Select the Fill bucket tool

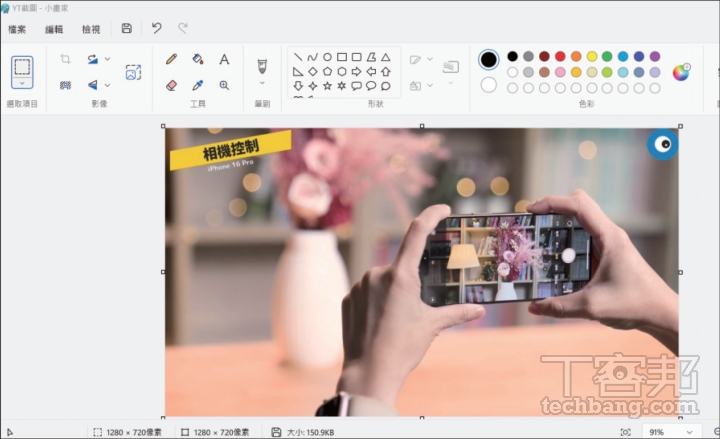[197, 59]
